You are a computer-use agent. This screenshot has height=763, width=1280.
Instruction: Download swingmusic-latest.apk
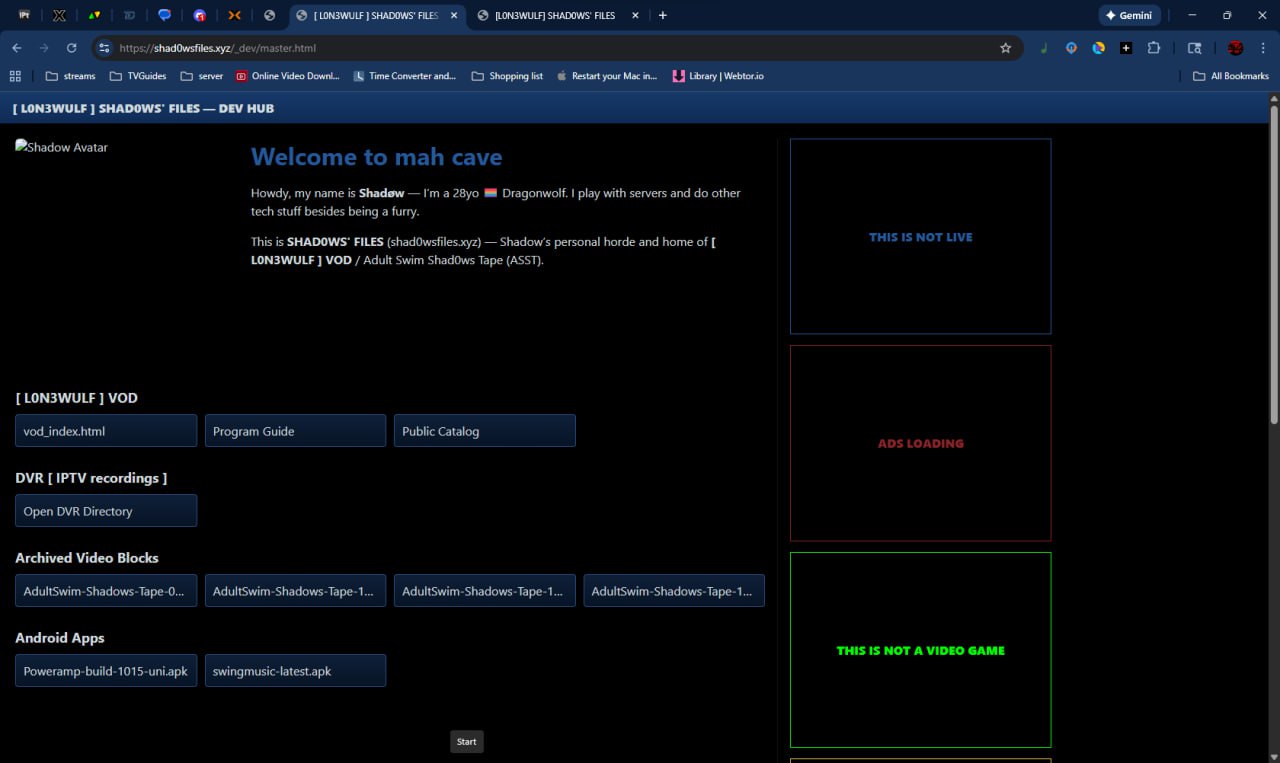[x=295, y=671]
